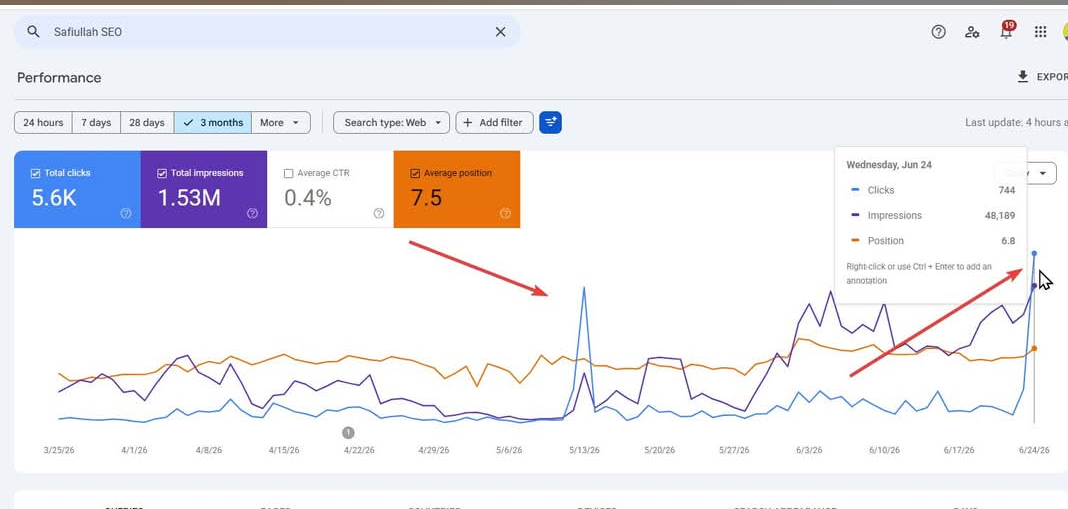Click the Performance heading
The width and height of the screenshot is (1068, 509).
pos(59,78)
